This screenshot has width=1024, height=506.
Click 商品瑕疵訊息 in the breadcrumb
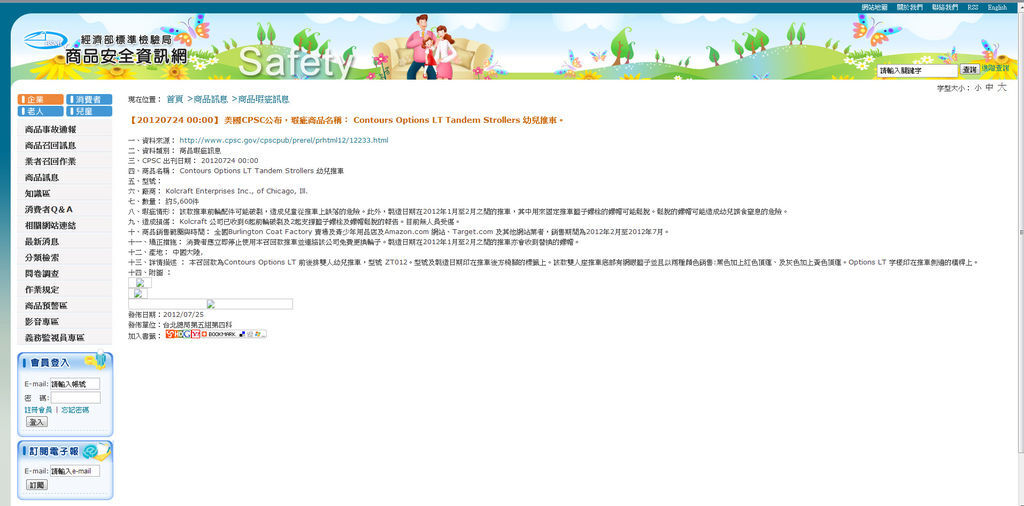(264, 99)
